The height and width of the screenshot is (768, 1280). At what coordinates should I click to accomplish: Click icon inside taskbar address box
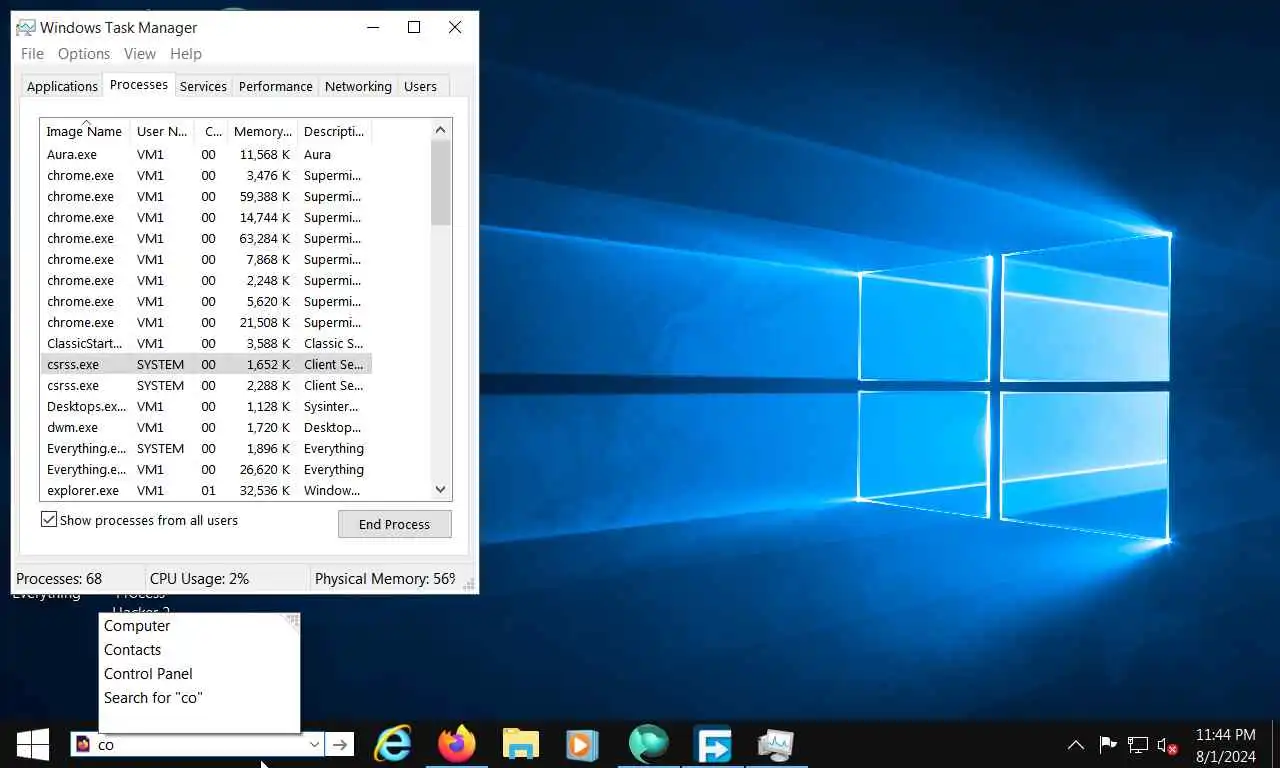click(83, 744)
